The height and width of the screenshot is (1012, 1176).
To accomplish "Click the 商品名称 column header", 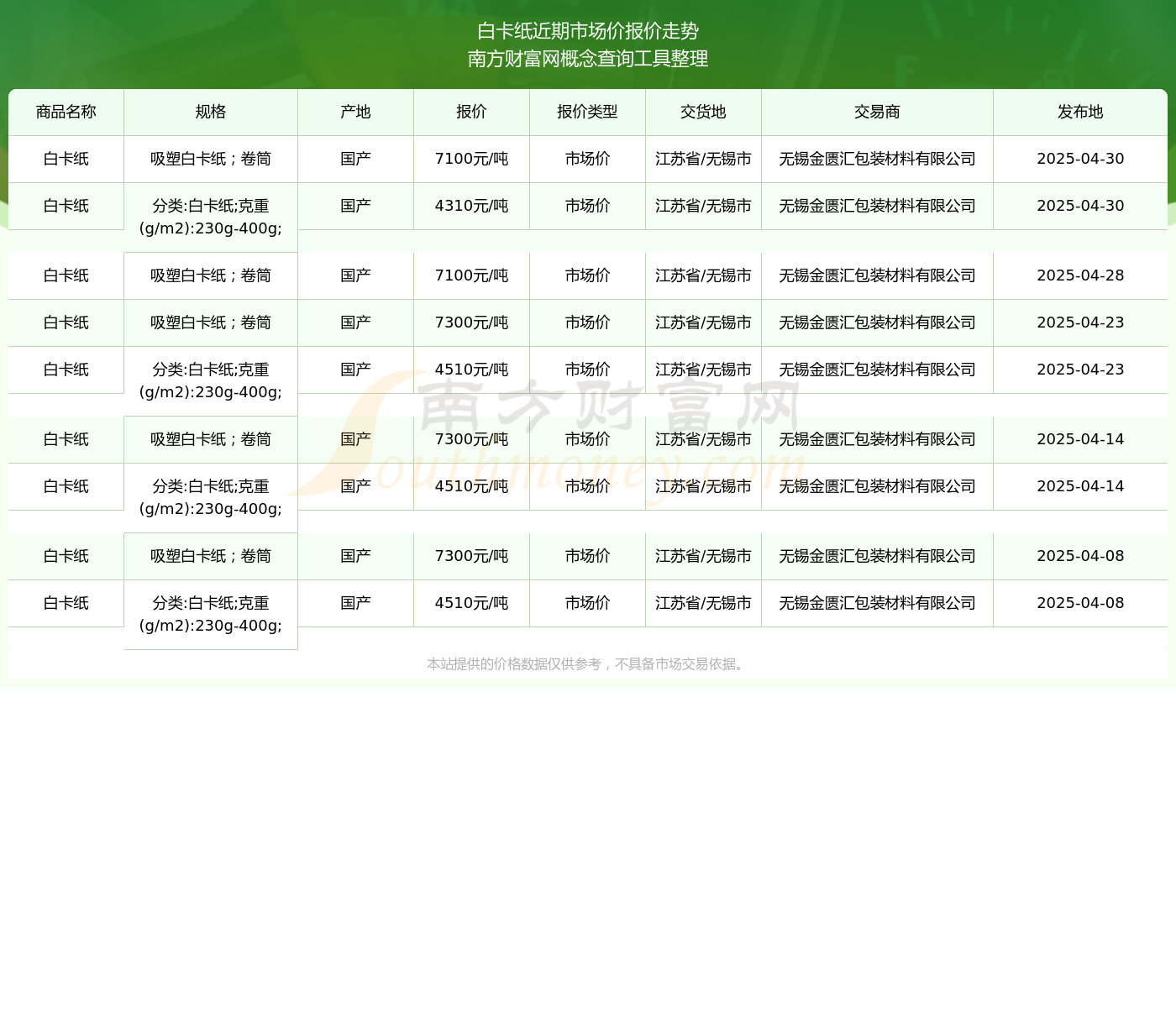I will (x=66, y=112).
